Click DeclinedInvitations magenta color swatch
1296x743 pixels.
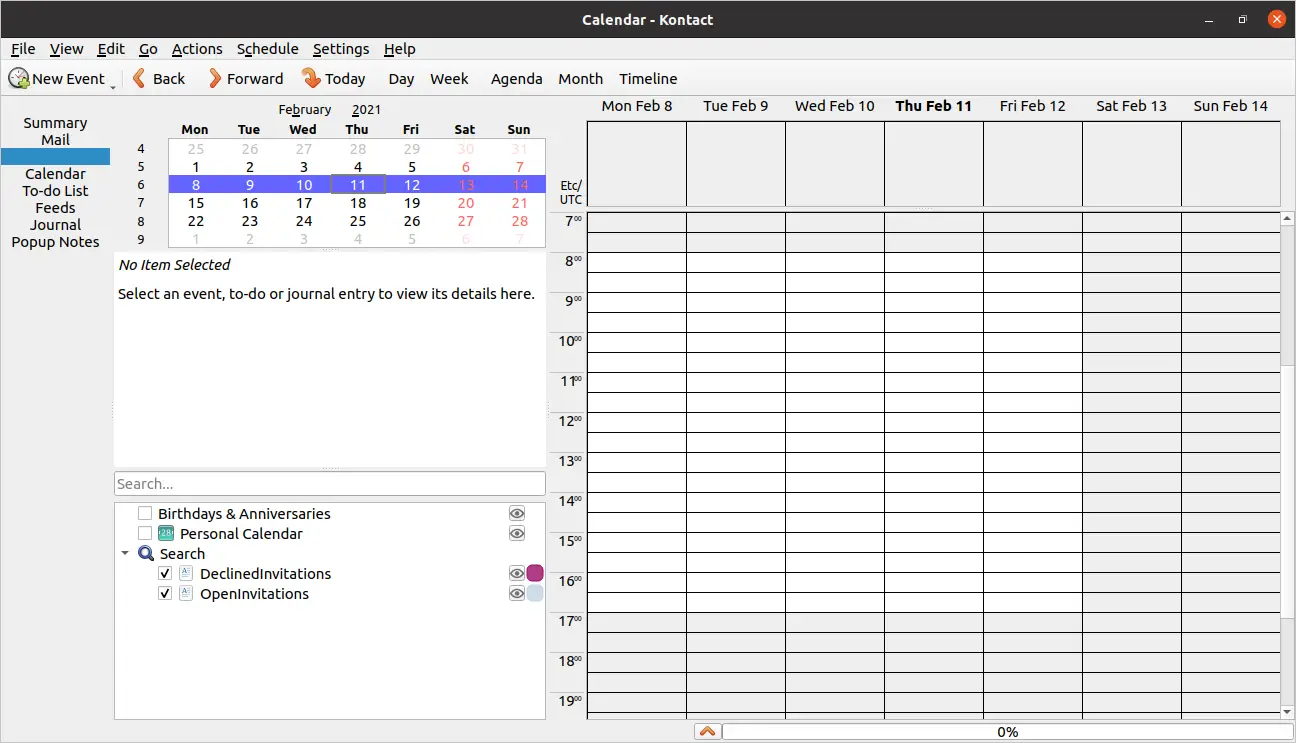(x=535, y=573)
